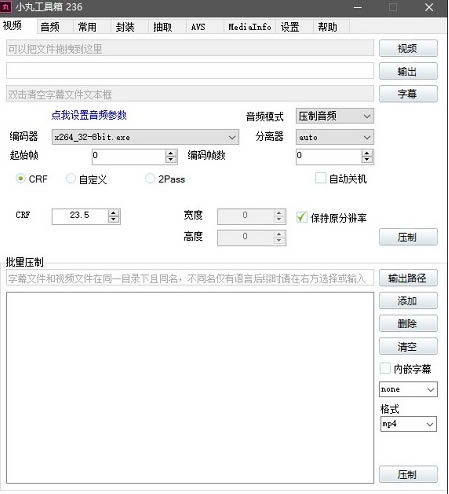Uncheck 保持原分辨率 checkbox

(301, 217)
